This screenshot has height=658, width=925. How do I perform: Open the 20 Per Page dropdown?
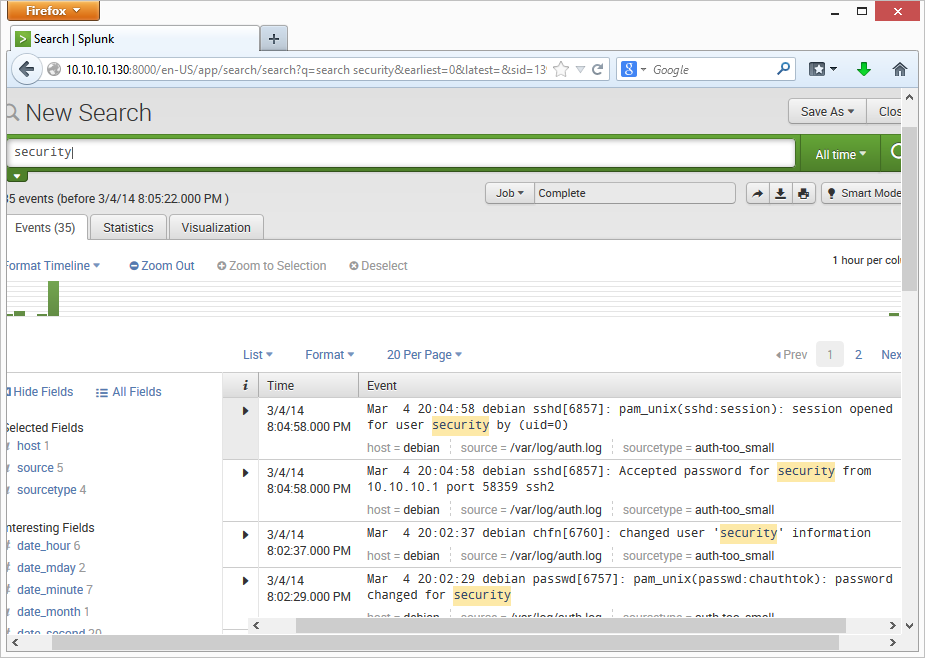[424, 355]
